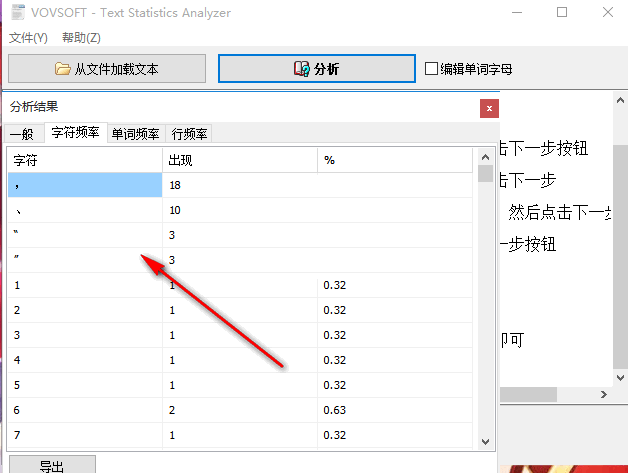Image resolution: width=628 pixels, height=473 pixels.
Task: Click the 0.63 percentage value
Action: click(x=334, y=410)
